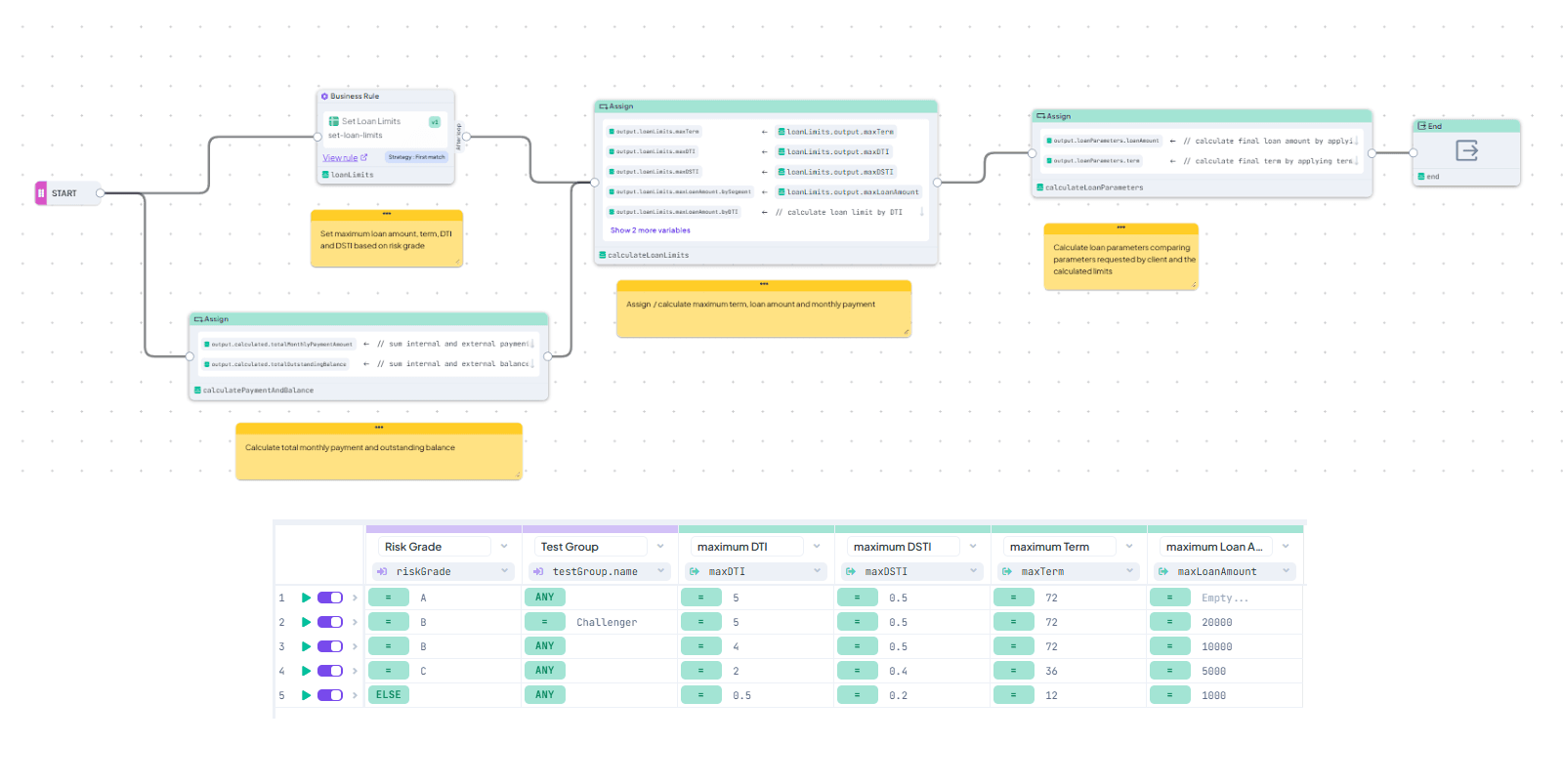Viewport: 1563px width, 784px height.
Task: Disable the rule in row 3
Action: 330,646
